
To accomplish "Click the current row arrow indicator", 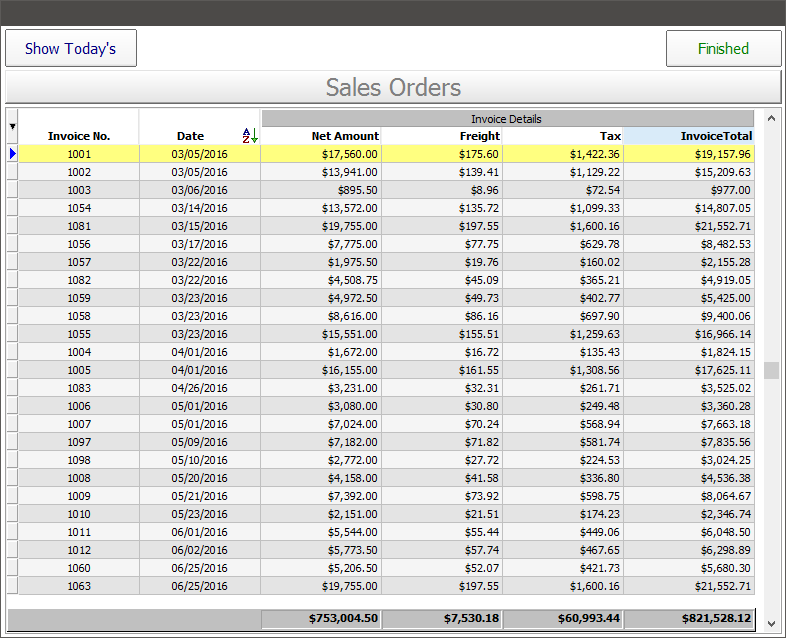I will (12, 154).
